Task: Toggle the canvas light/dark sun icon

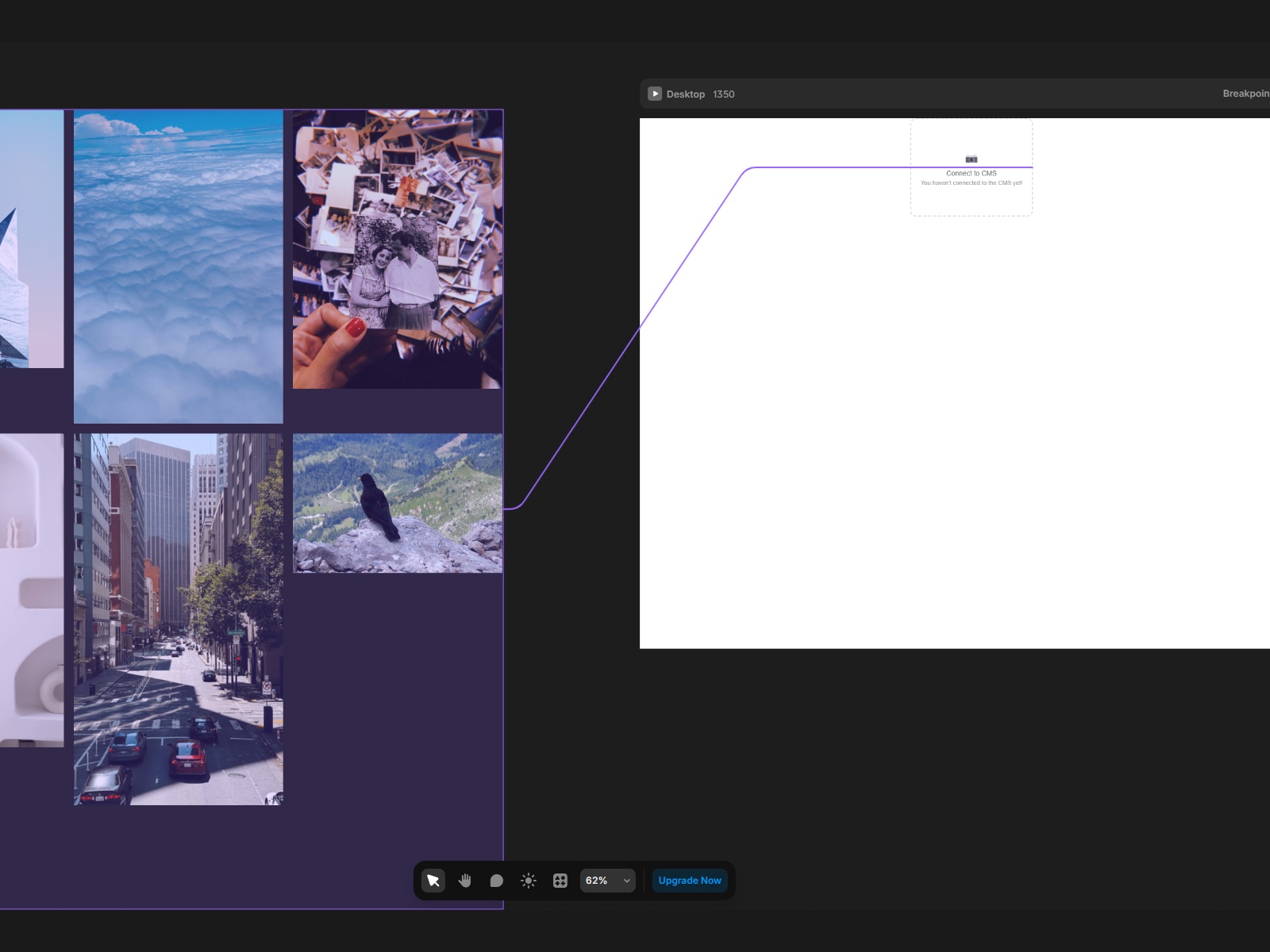Action: click(x=529, y=881)
